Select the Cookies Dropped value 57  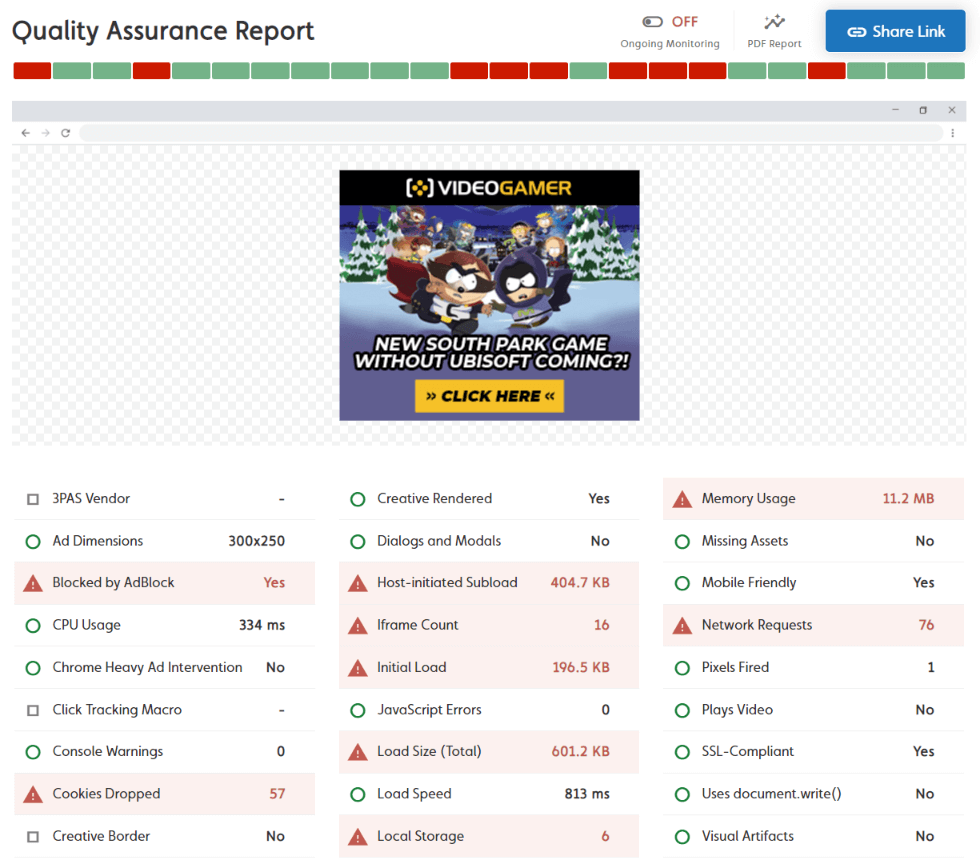(x=277, y=793)
